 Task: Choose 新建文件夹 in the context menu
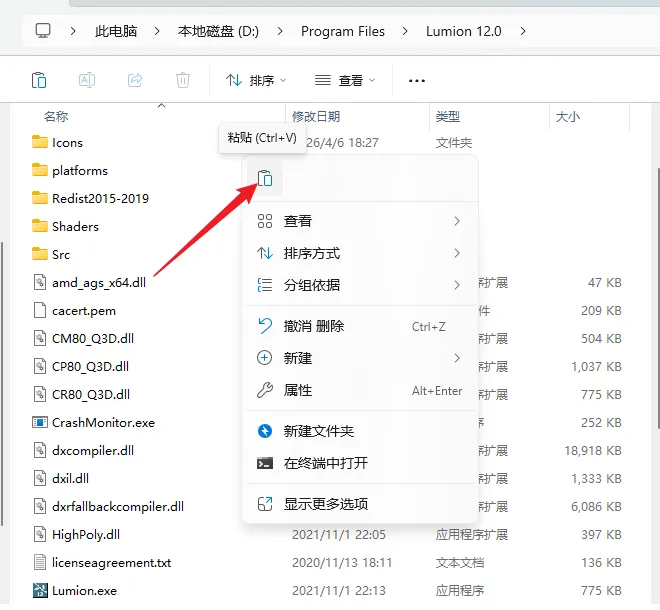[x=360, y=431]
